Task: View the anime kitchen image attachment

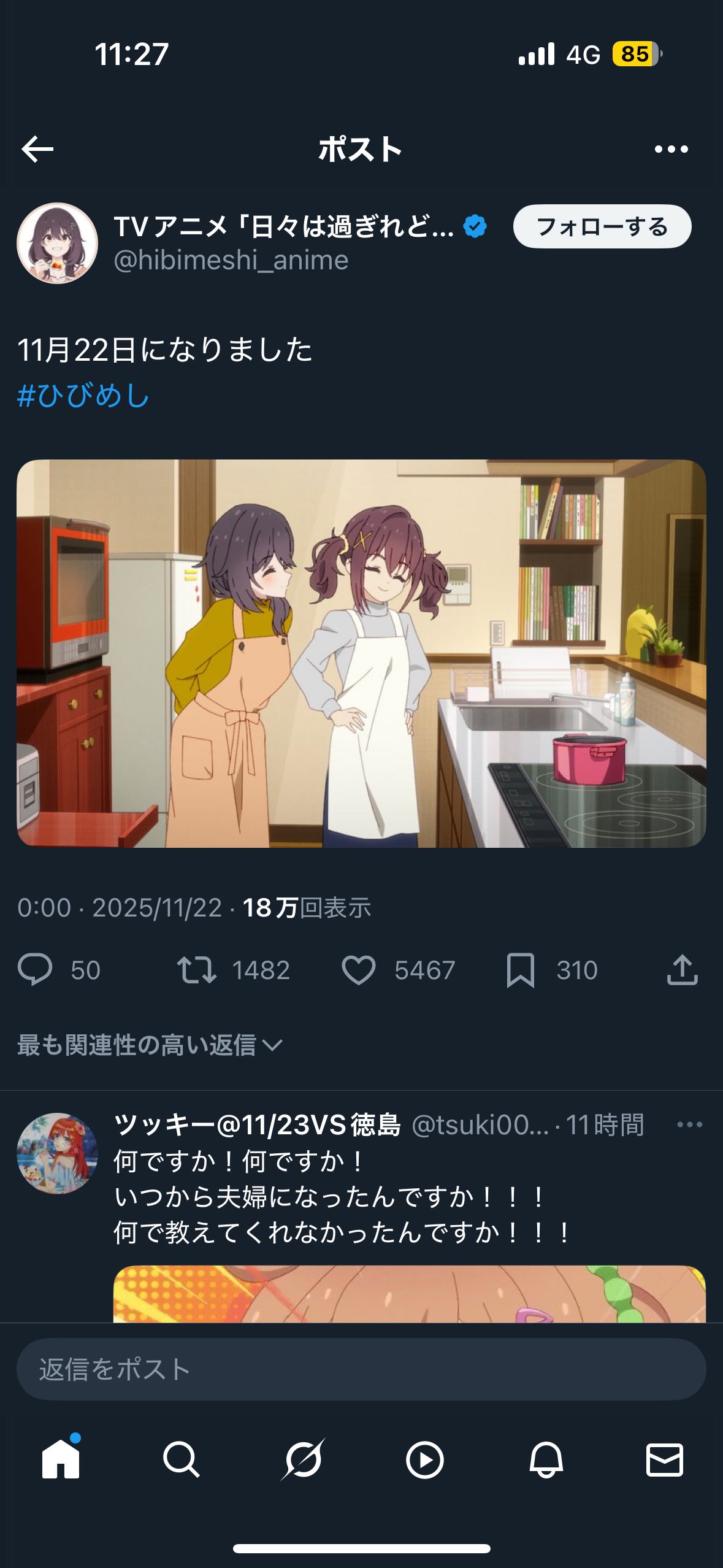Action: click(361, 653)
